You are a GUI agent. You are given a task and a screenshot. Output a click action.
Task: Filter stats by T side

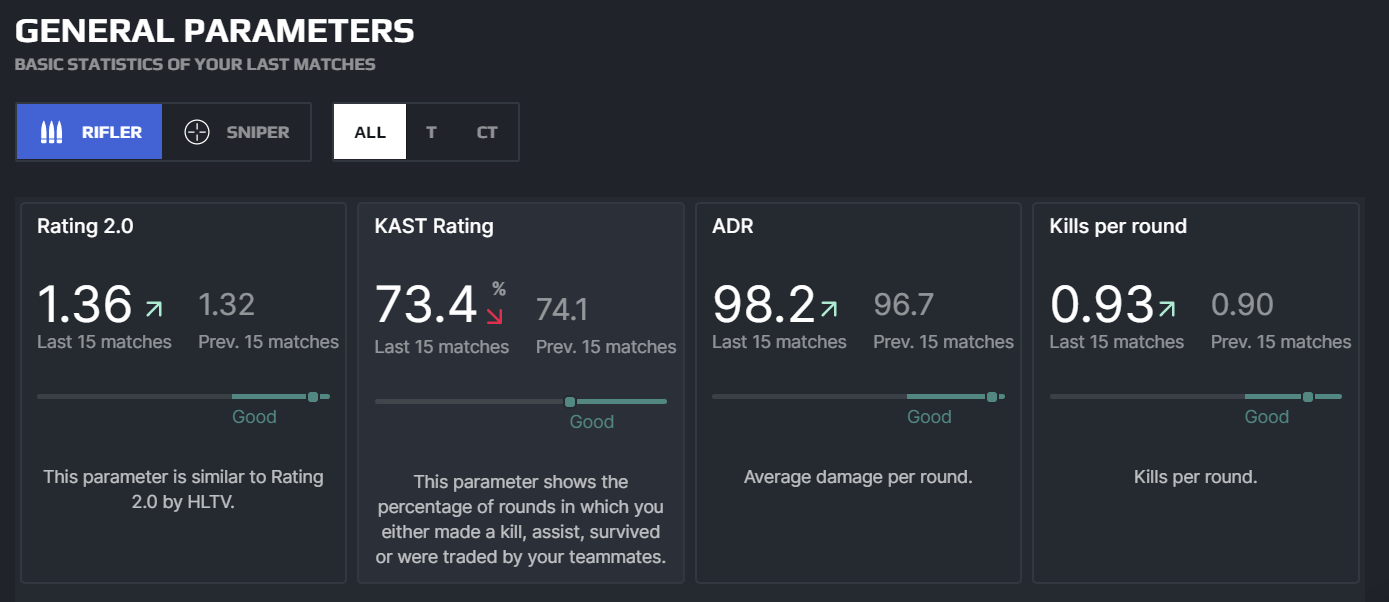click(431, 132)
